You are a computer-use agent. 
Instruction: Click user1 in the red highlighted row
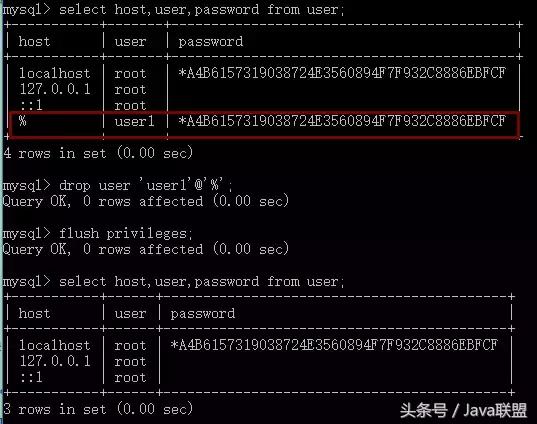pyautogui.click(x=134, y=121)
